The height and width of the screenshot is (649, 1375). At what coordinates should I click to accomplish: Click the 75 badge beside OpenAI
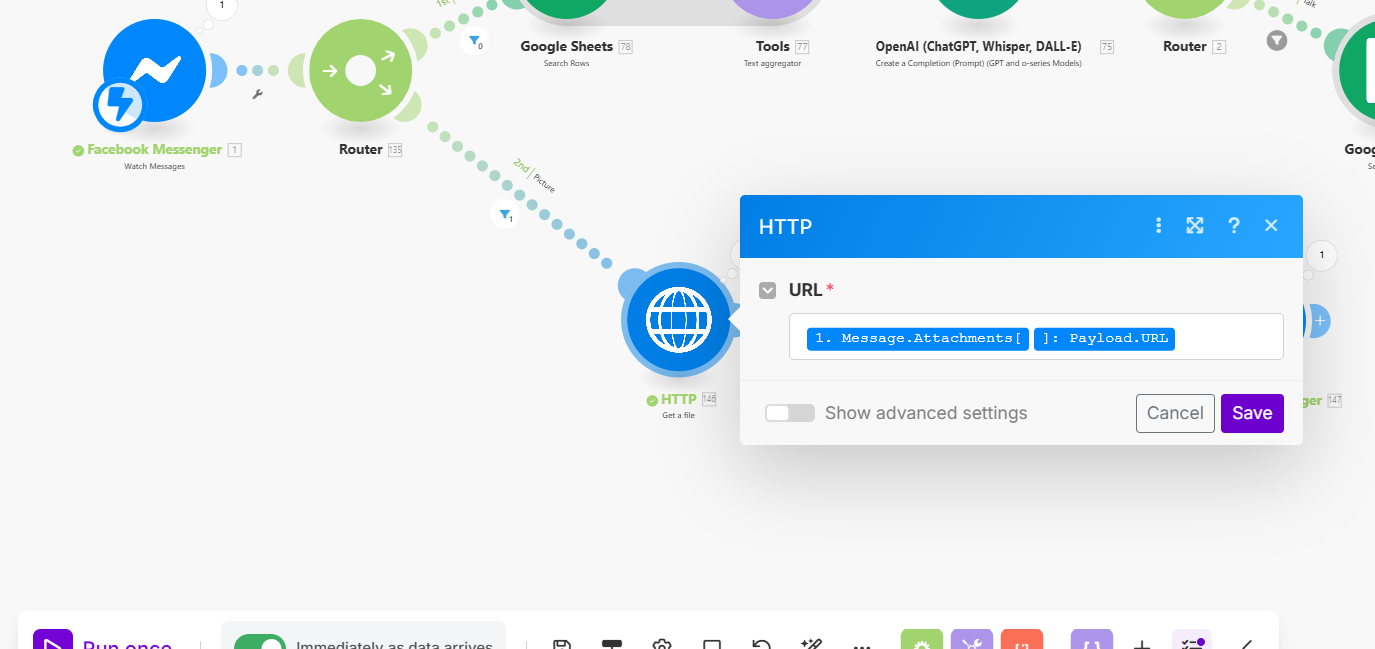coord(1107,47)
